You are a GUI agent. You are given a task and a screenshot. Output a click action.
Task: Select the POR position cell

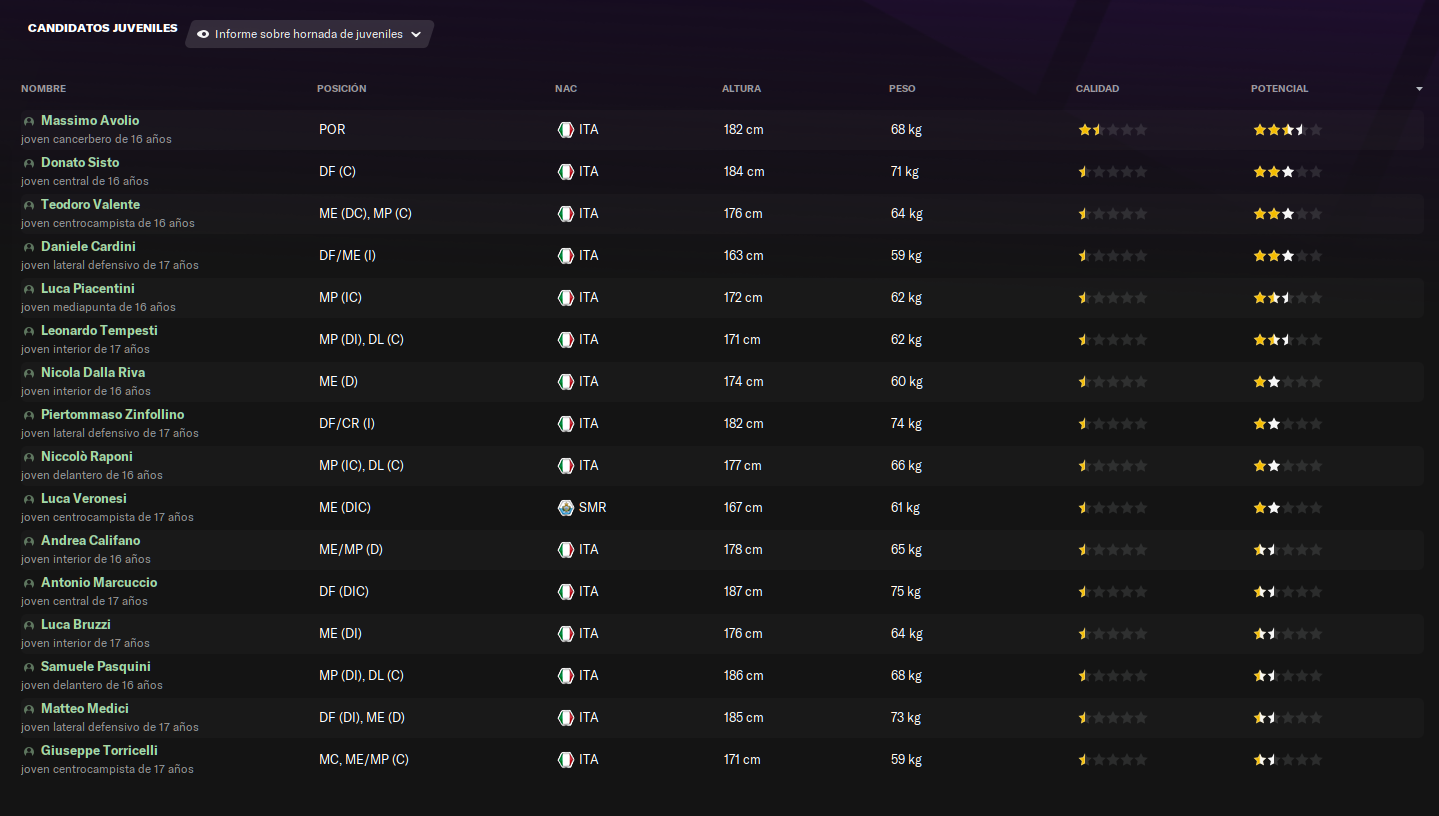pyautogui.click(x=332, y=129)
